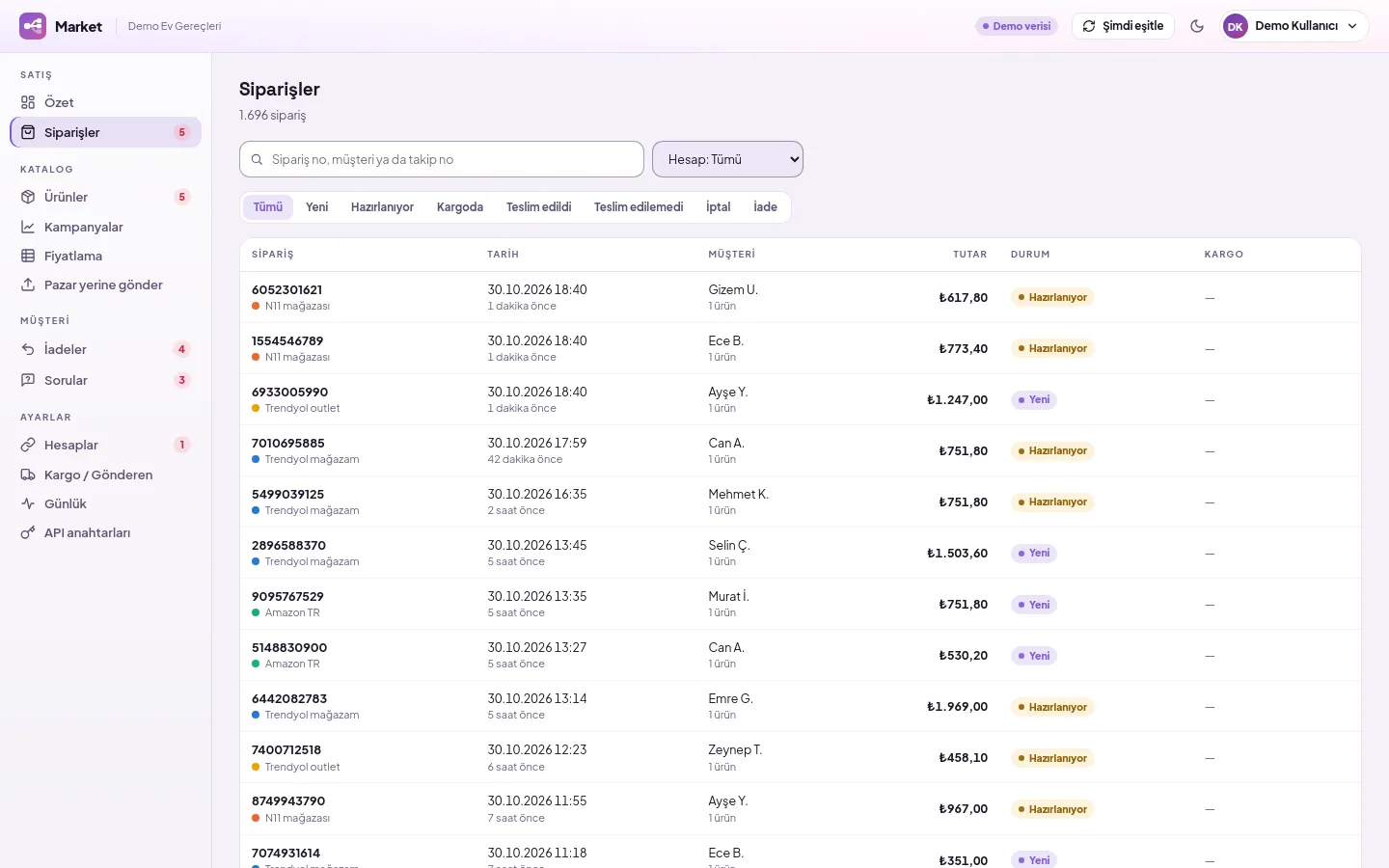Open Günlük activity icon

tap(28, 503)
